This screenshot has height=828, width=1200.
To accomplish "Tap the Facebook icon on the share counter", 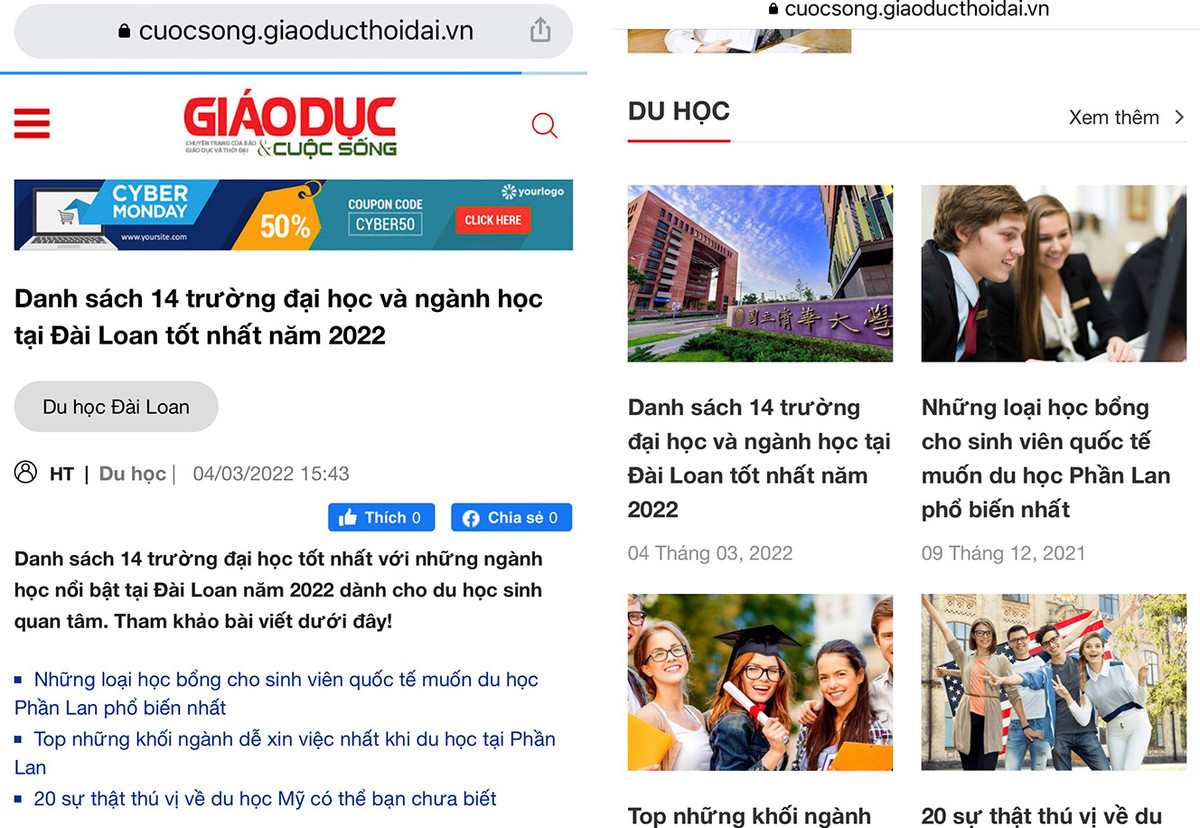I will point(470,517).
